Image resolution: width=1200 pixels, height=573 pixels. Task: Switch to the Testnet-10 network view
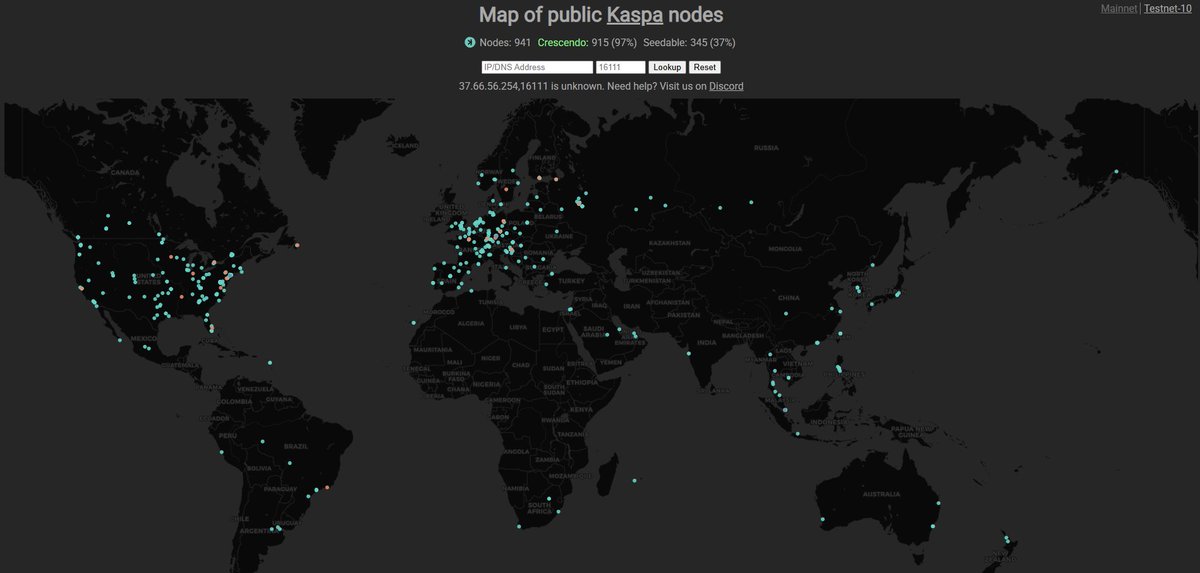(x=1168, y=8)
